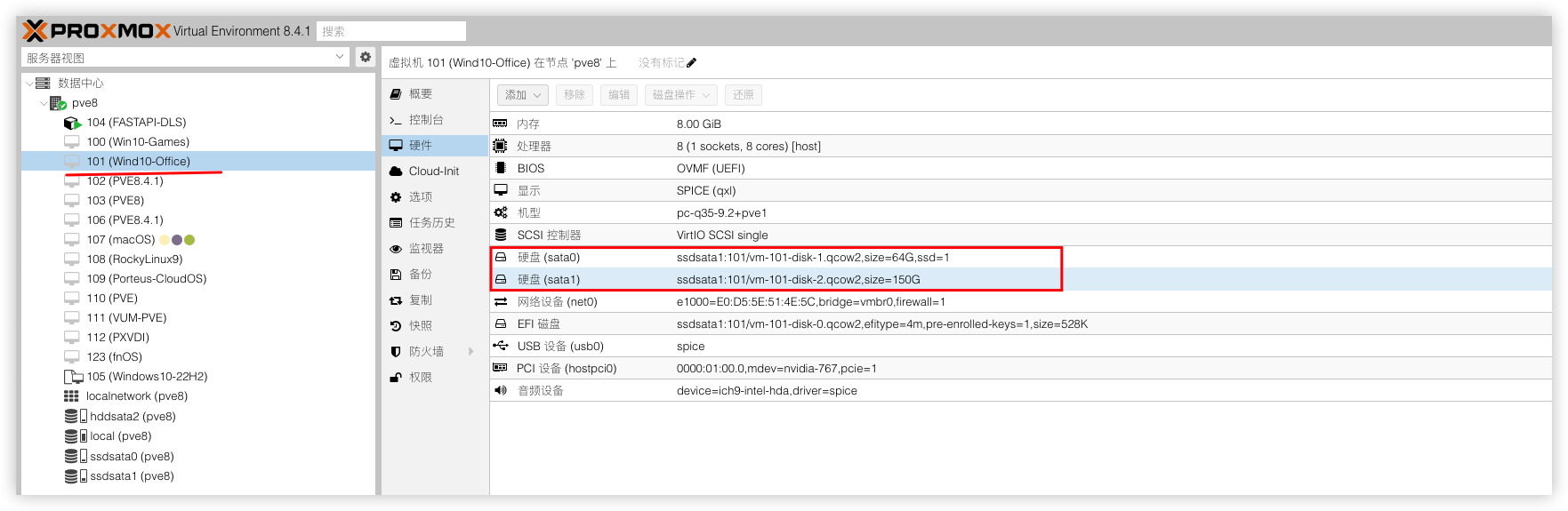Click the 搜索 search input field
The image size is (1568, 511).
click(391, 31)
